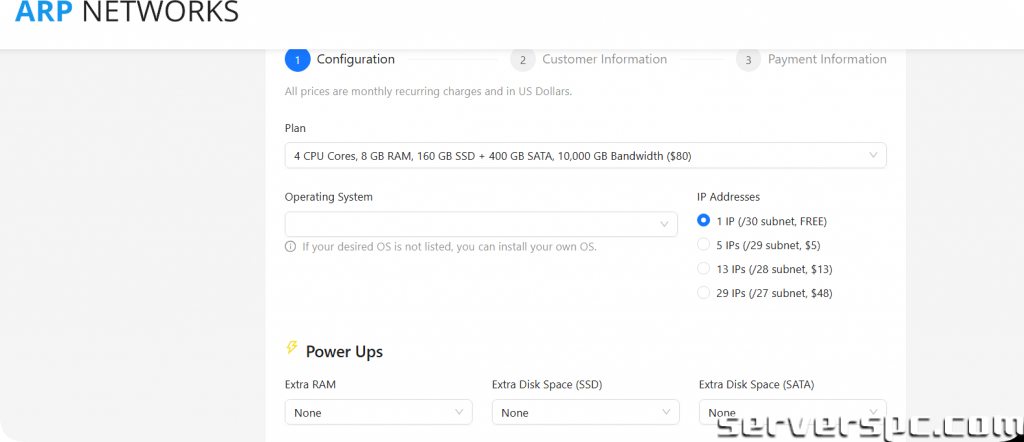Click the info icon below Operating System
The image size is (1024, 442).
click(x=291, y=246)
